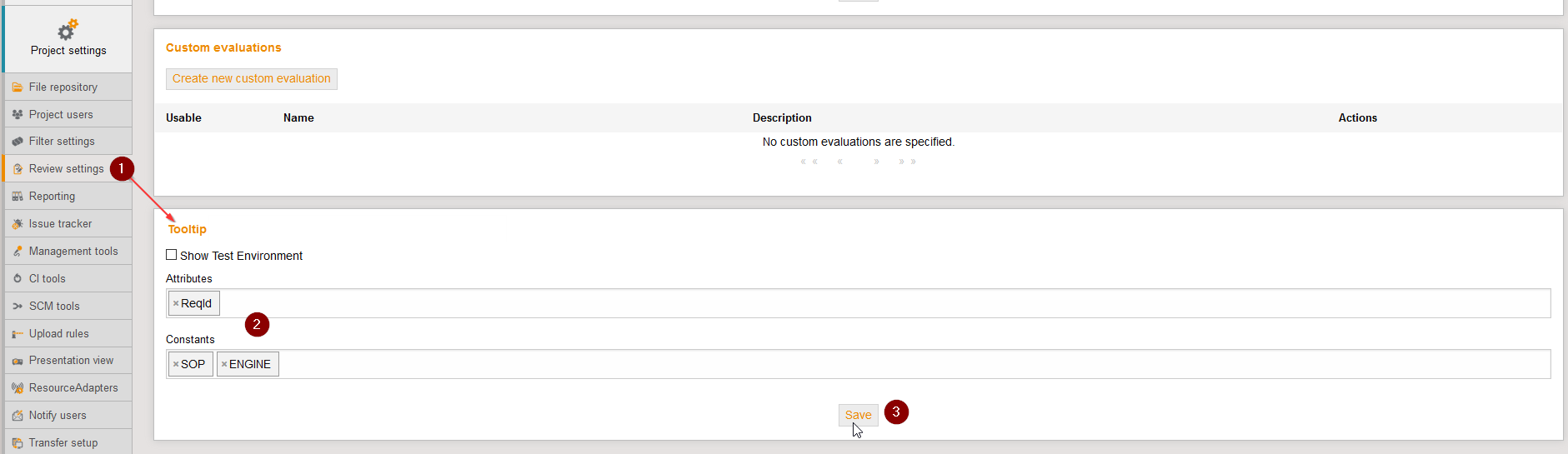Open ResourceAdapters settings
Screen dimensions: 1568x454
pyautogui.click(x=68, y=388)
